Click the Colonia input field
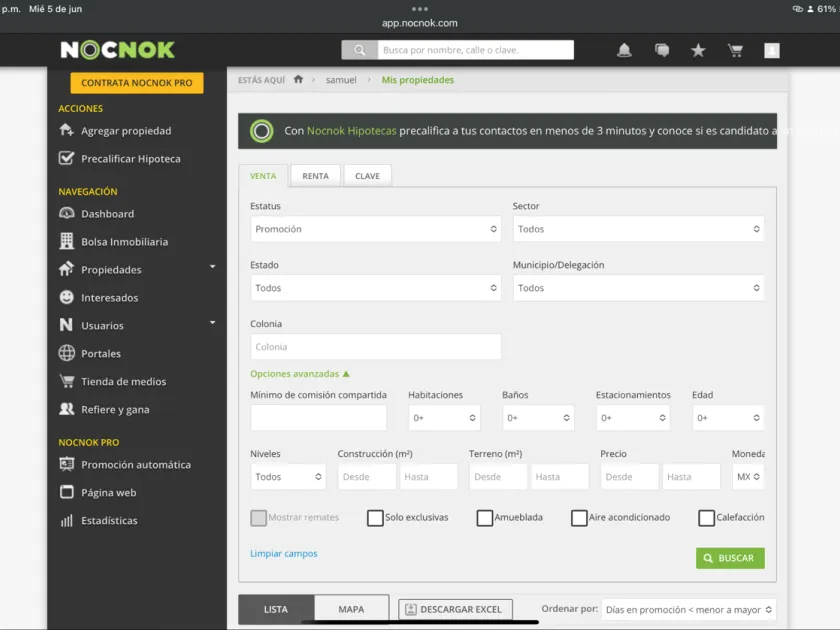This screenshot has width=840, height=630. (x=376, y=347)
